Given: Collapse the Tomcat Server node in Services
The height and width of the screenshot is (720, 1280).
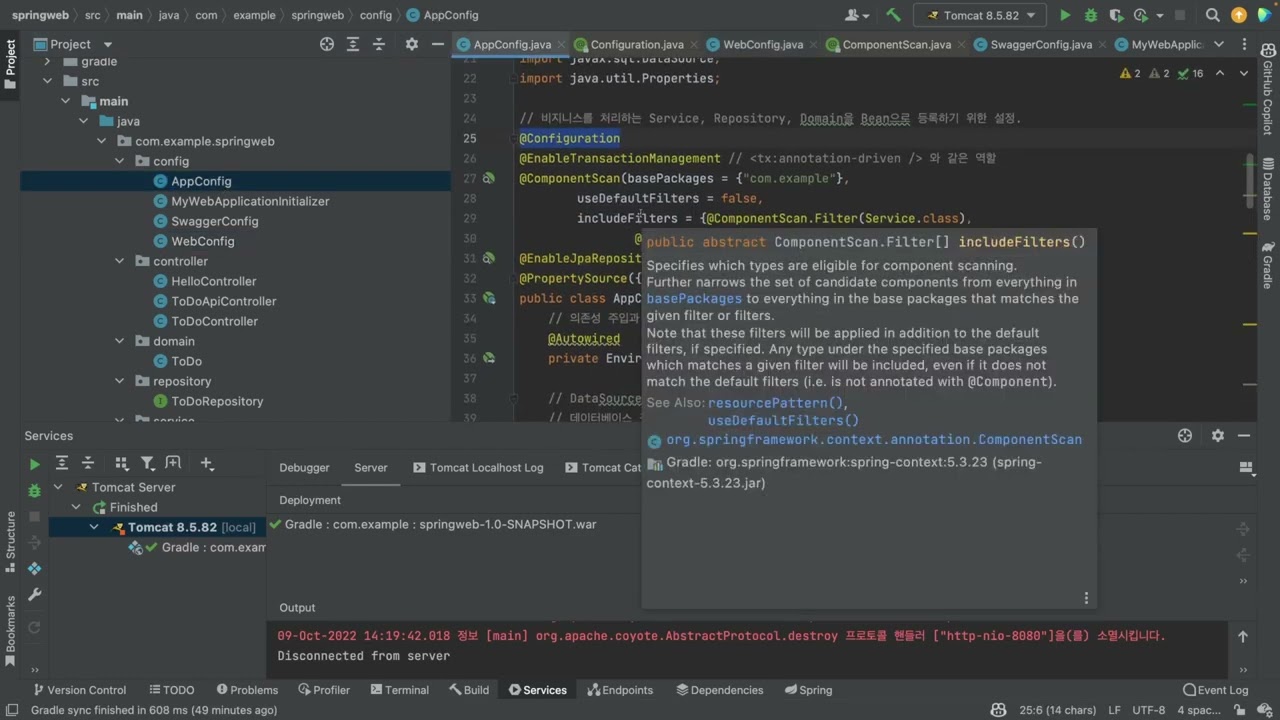Looking at the screenshot, I should 58,488.
